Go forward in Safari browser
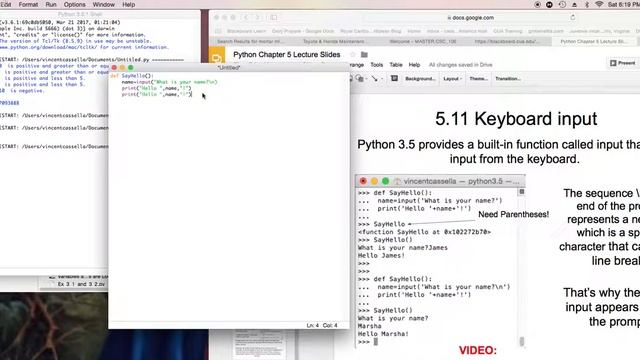The width and height of the screenshot is (640, 360). [x=258, y=17]
